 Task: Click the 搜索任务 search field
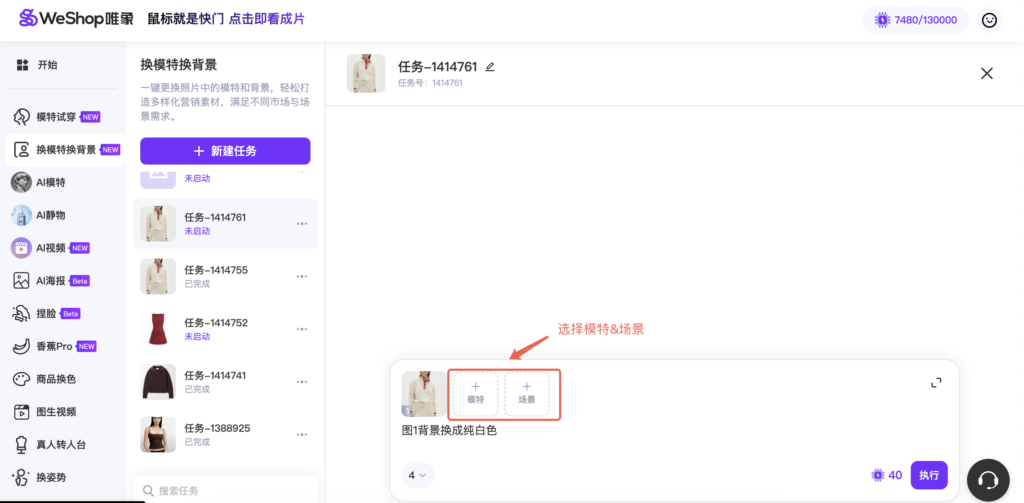225,490
